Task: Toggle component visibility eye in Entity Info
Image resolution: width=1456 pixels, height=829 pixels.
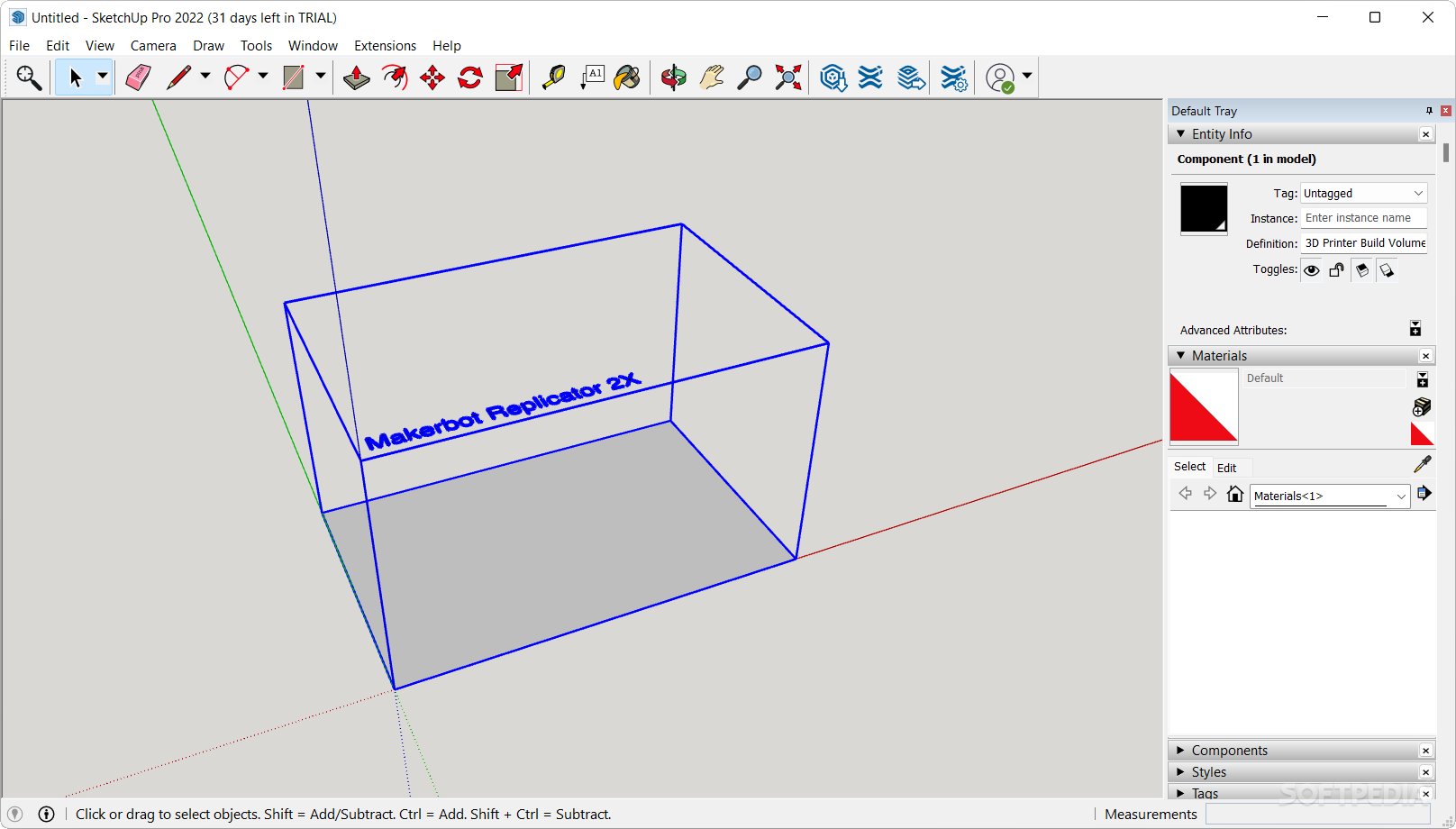Action: point(1312,270)
